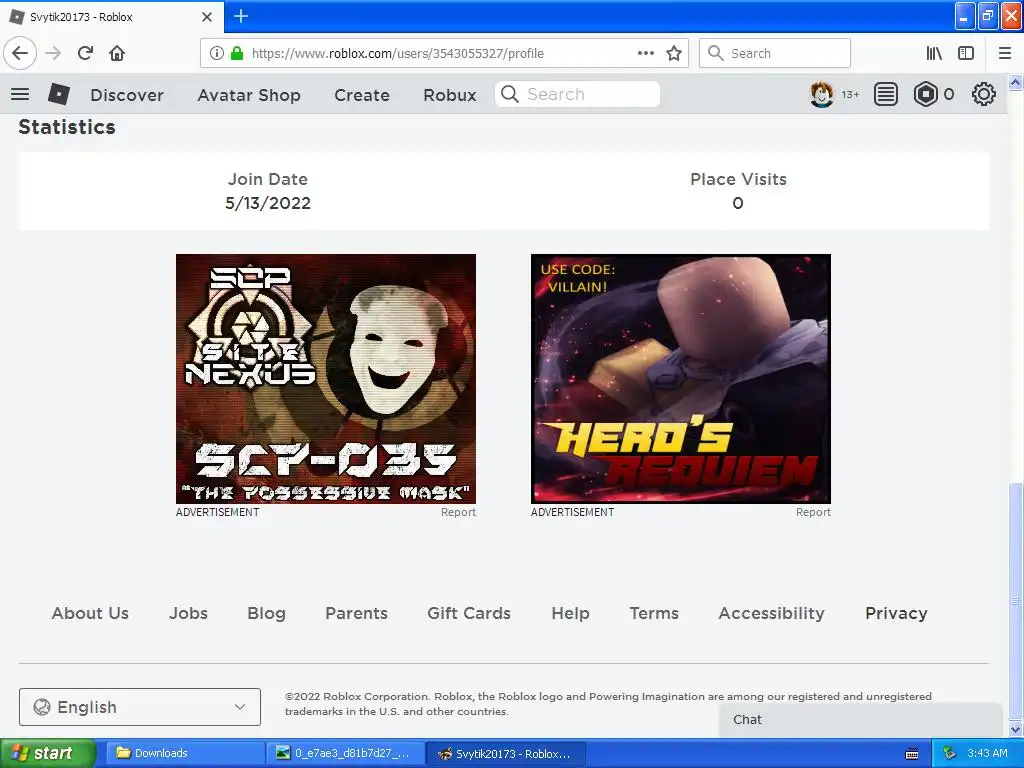Report the SCP-035 advertisement
This screenshot has width=1024, height=768.
[x=458, y=513]
